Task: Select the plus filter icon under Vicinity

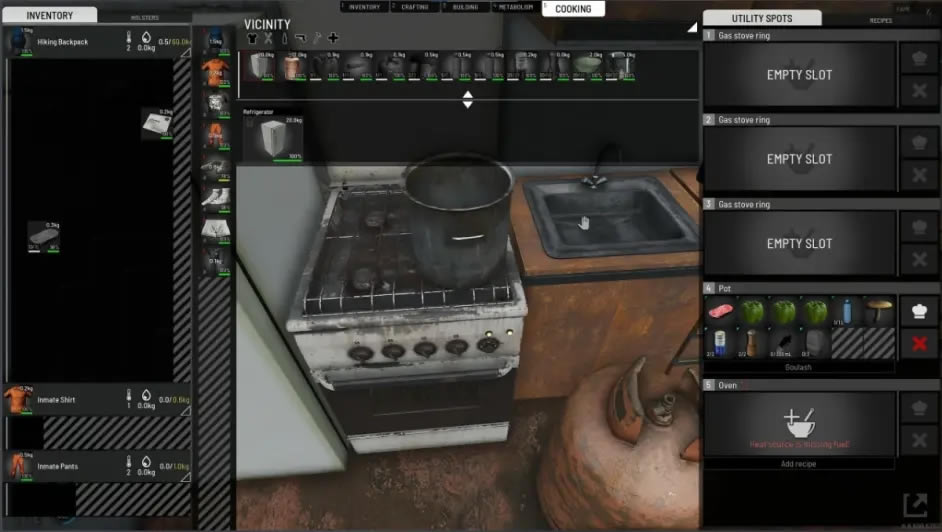Action: (333, 39)
